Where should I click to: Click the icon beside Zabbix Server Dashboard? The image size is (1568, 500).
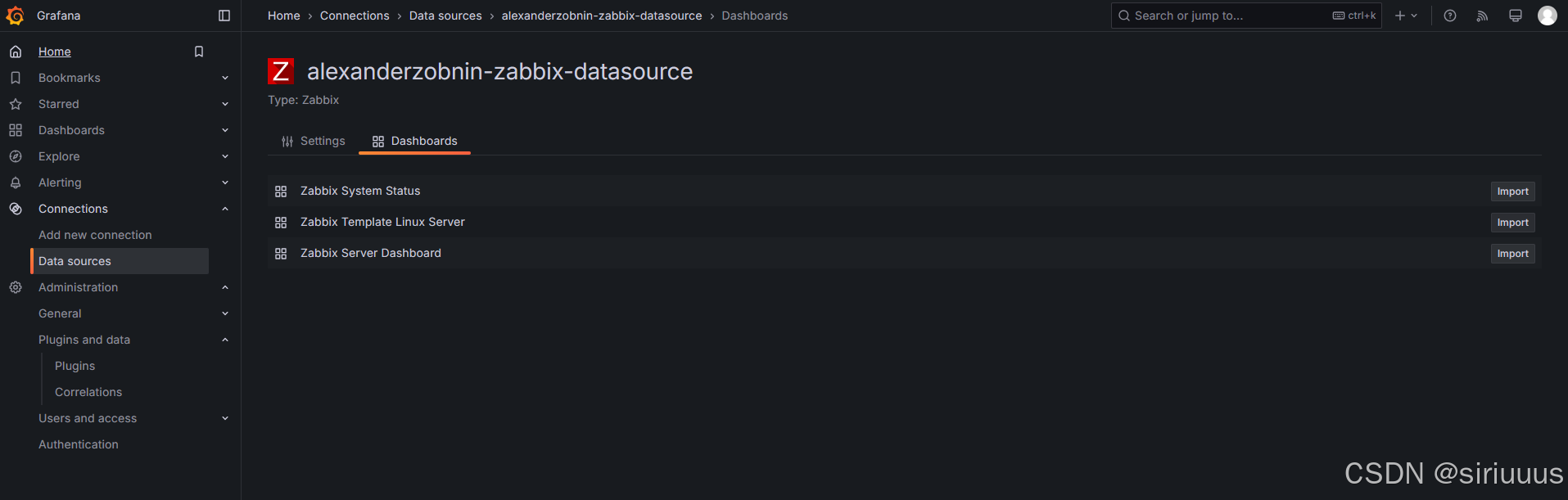tap(281, 254)
